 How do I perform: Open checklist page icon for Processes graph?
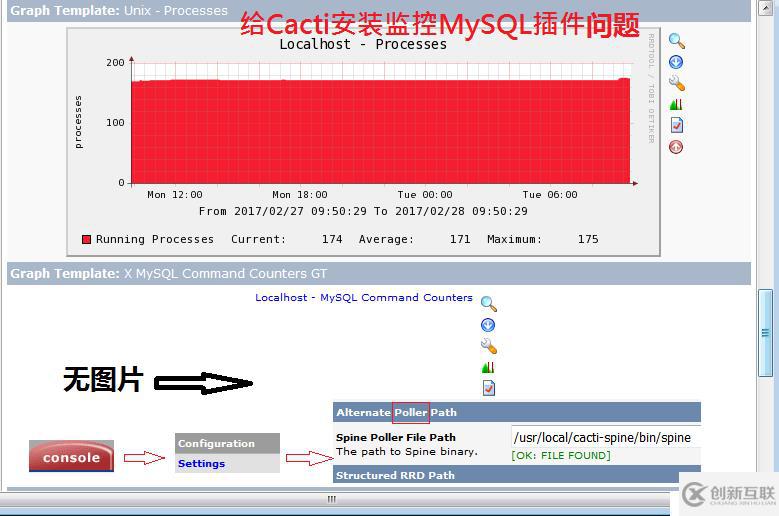[x=677, y=125]
